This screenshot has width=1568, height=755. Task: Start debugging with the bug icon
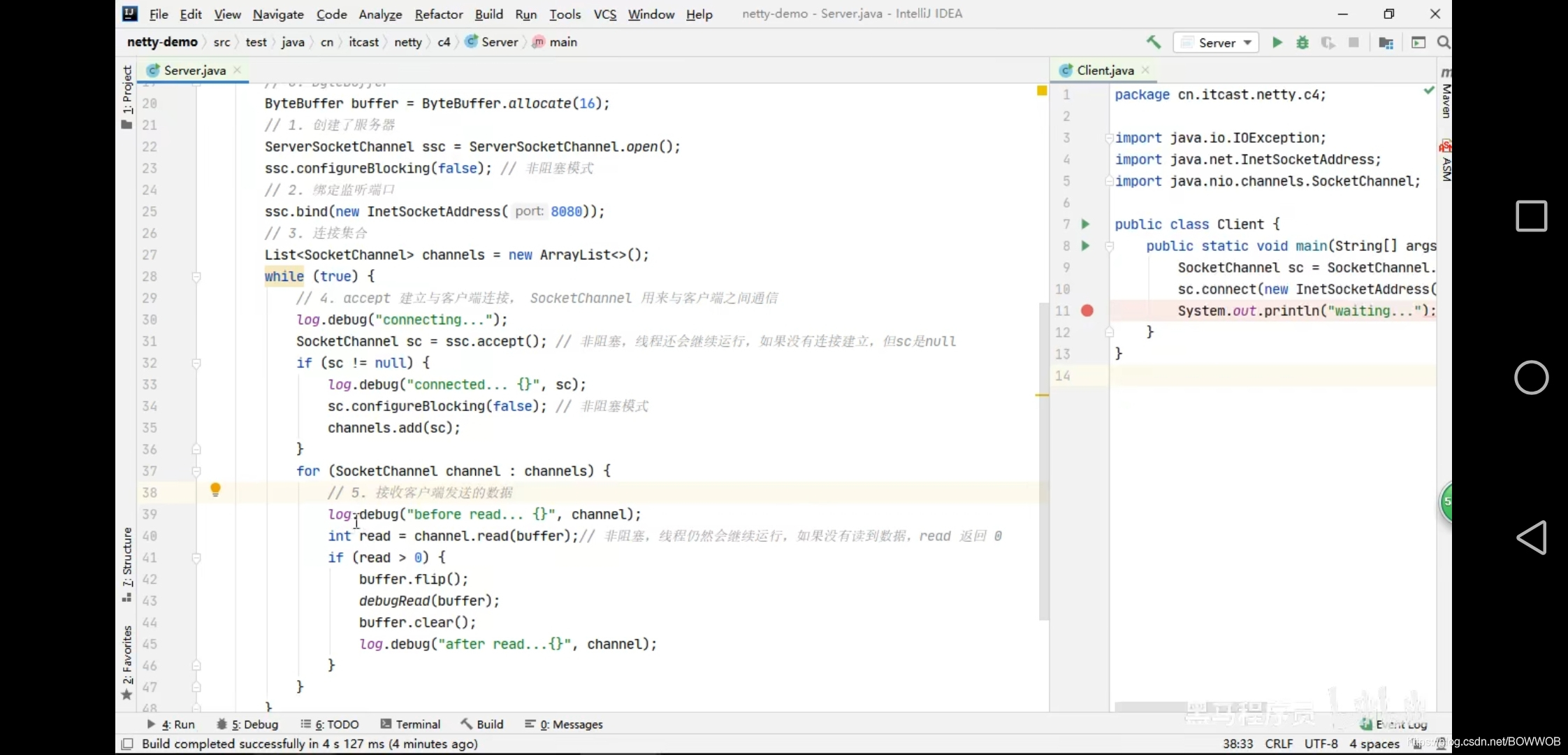point(1302,43)
